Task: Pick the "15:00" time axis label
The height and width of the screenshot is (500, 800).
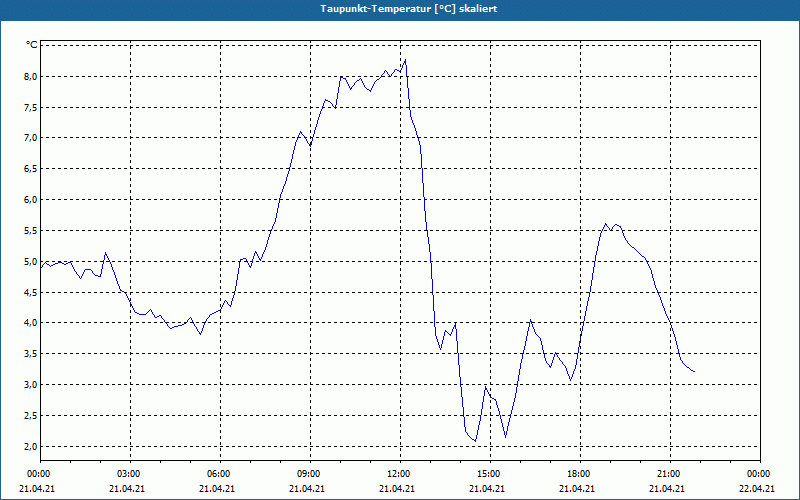Action: (490, 474)
